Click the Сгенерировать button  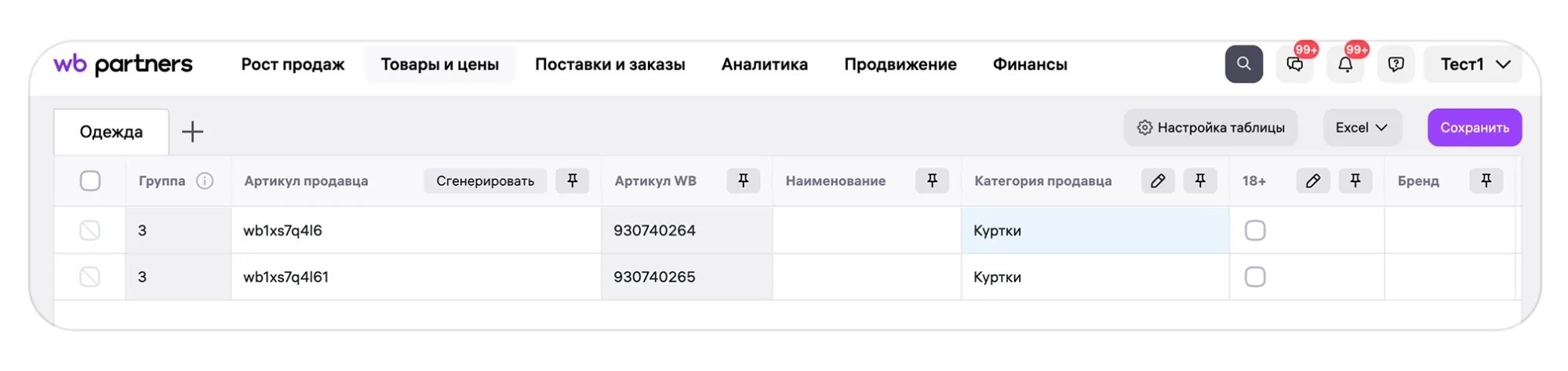[486, 180]
